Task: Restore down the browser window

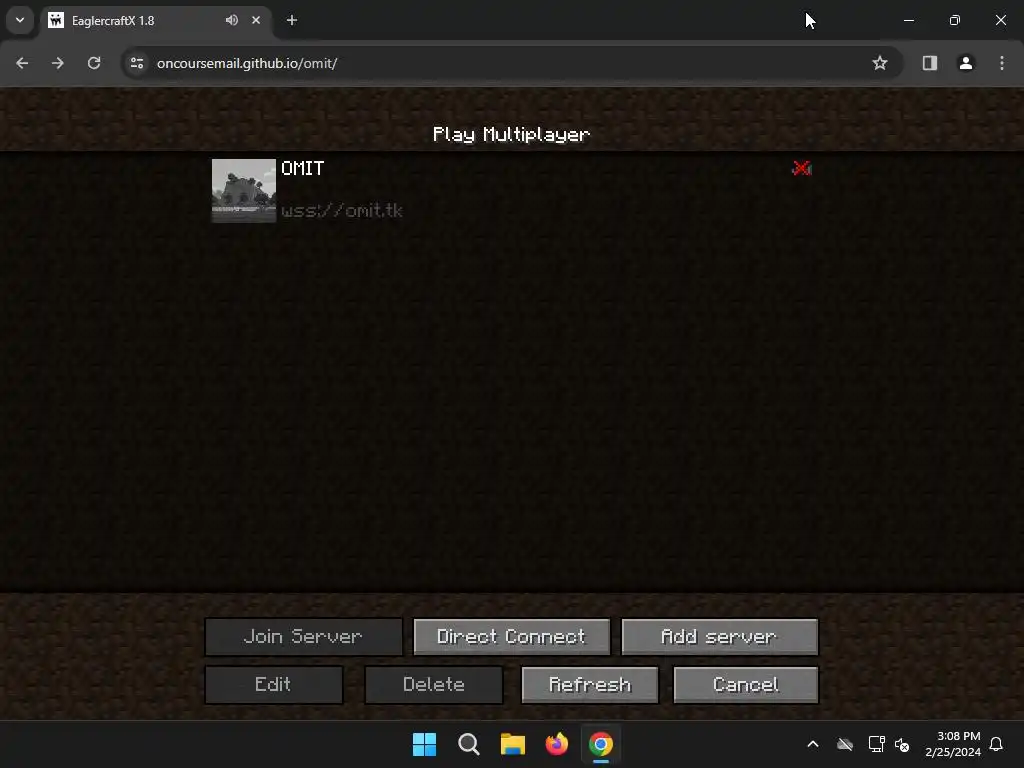Action: coord(955,20)
